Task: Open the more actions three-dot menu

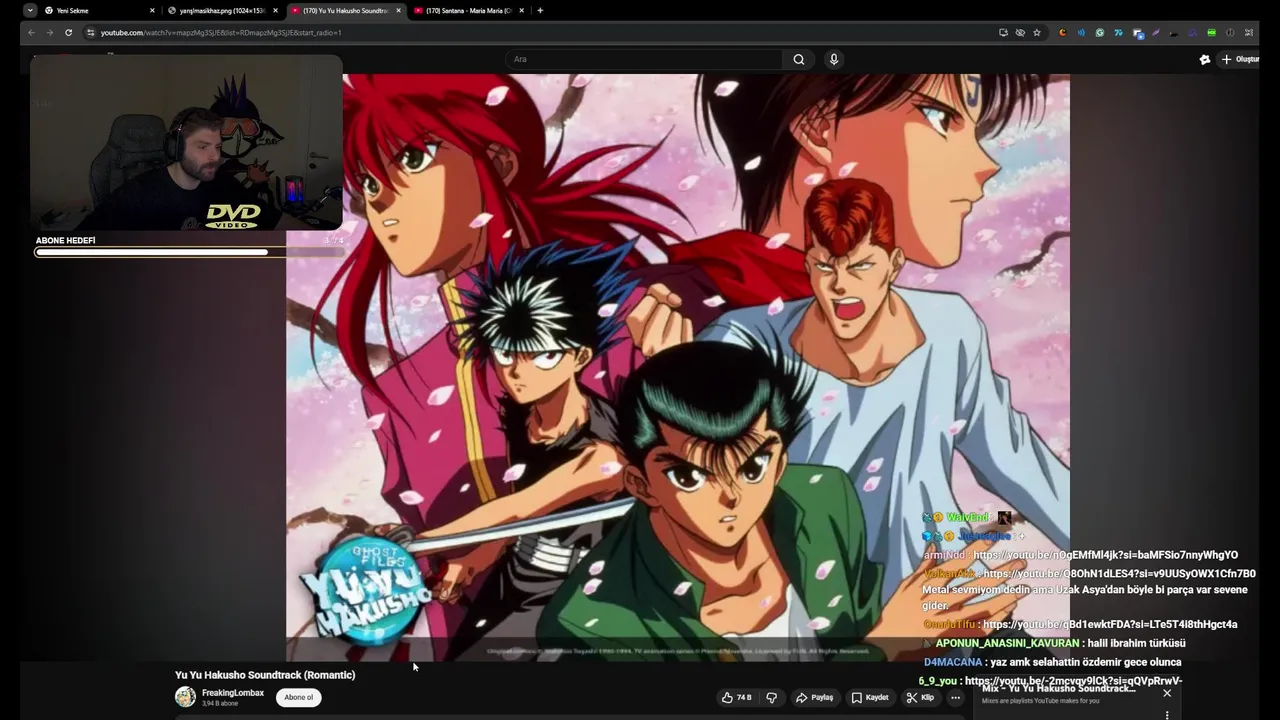Action: (955, 697)
